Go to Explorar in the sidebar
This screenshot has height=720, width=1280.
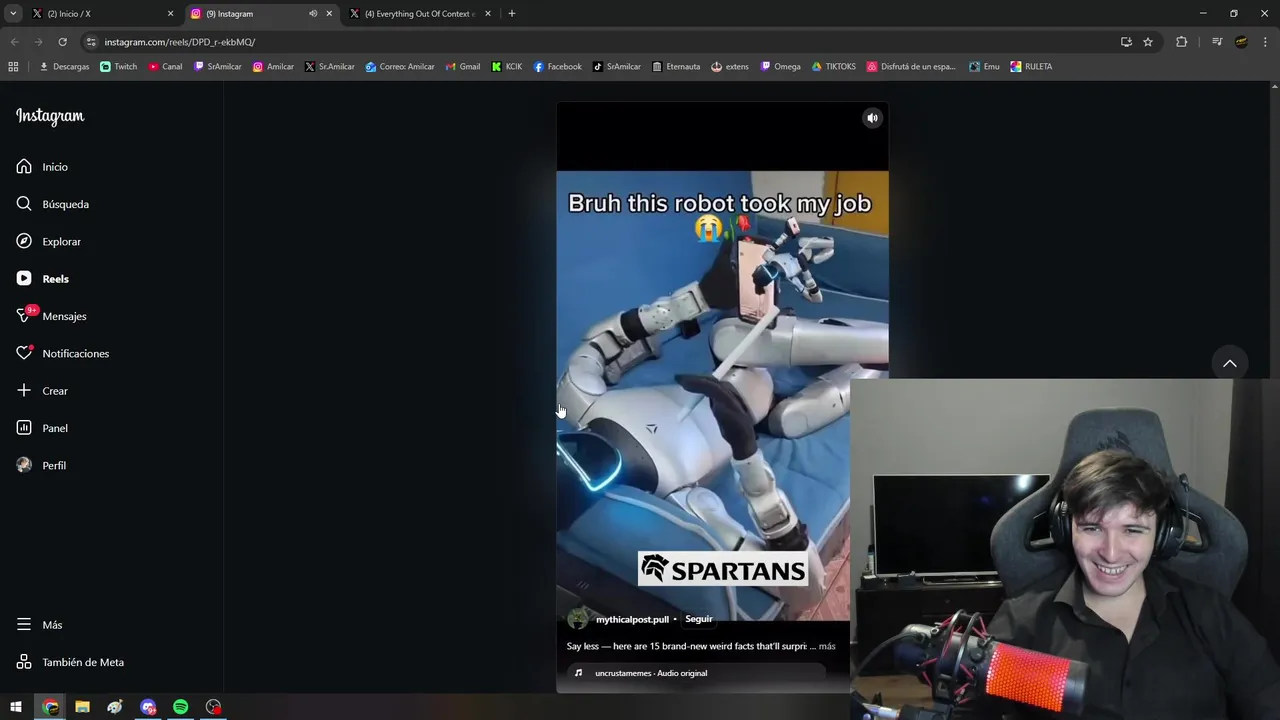[49, 242]
